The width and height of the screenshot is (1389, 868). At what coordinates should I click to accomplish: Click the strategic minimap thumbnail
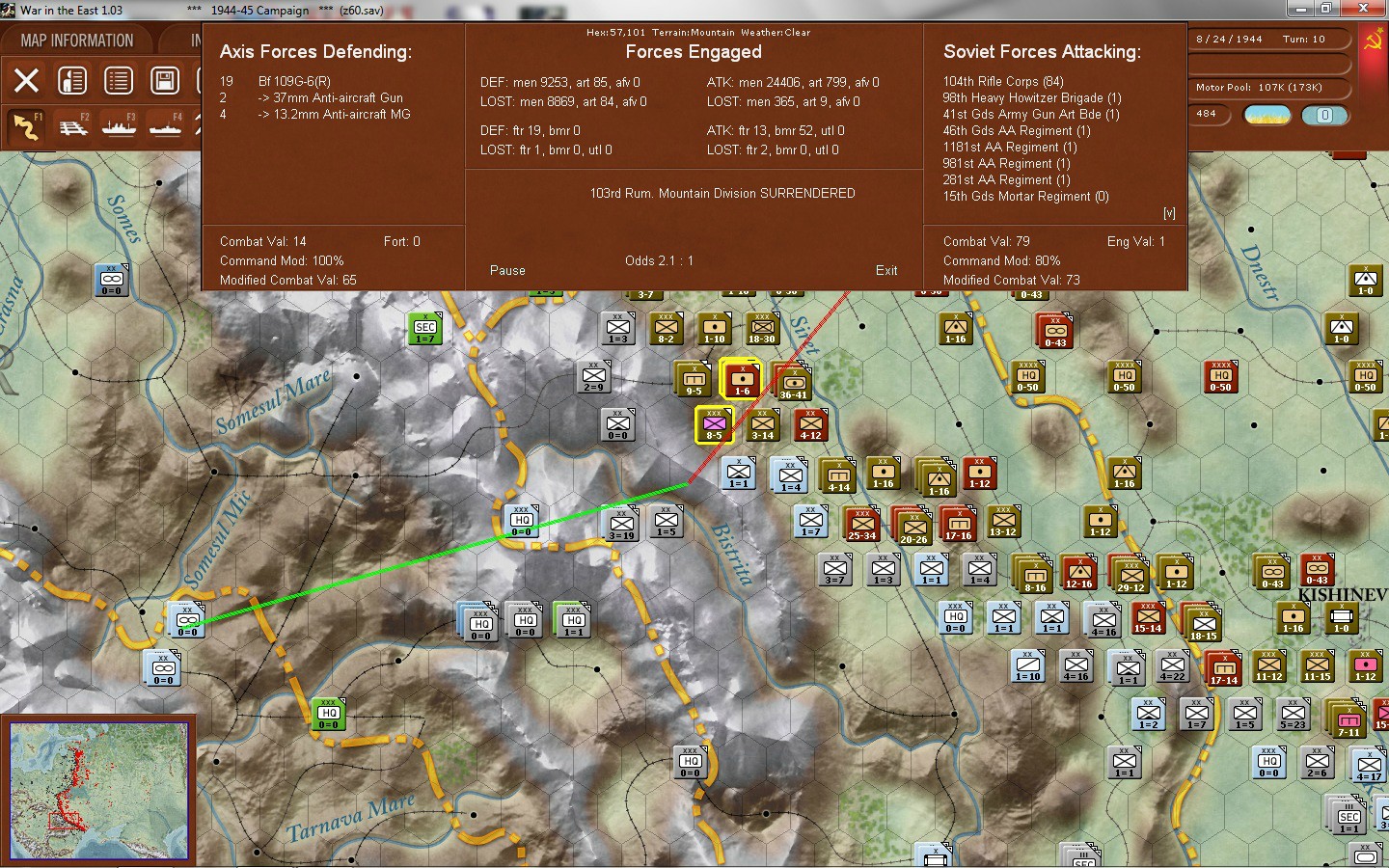click(x=98, y=790)
